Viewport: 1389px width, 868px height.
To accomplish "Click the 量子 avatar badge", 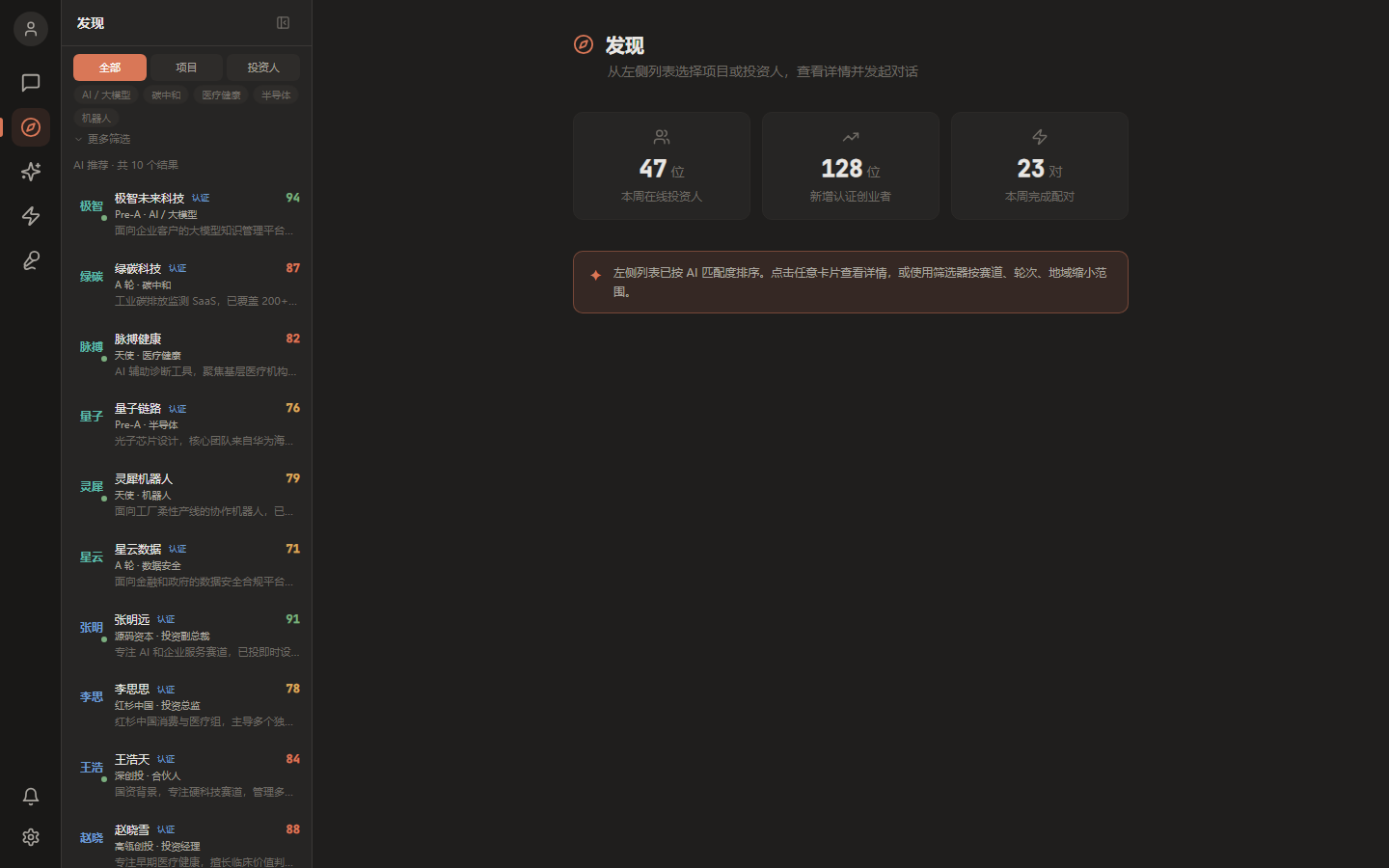I will tap(92, 417).
